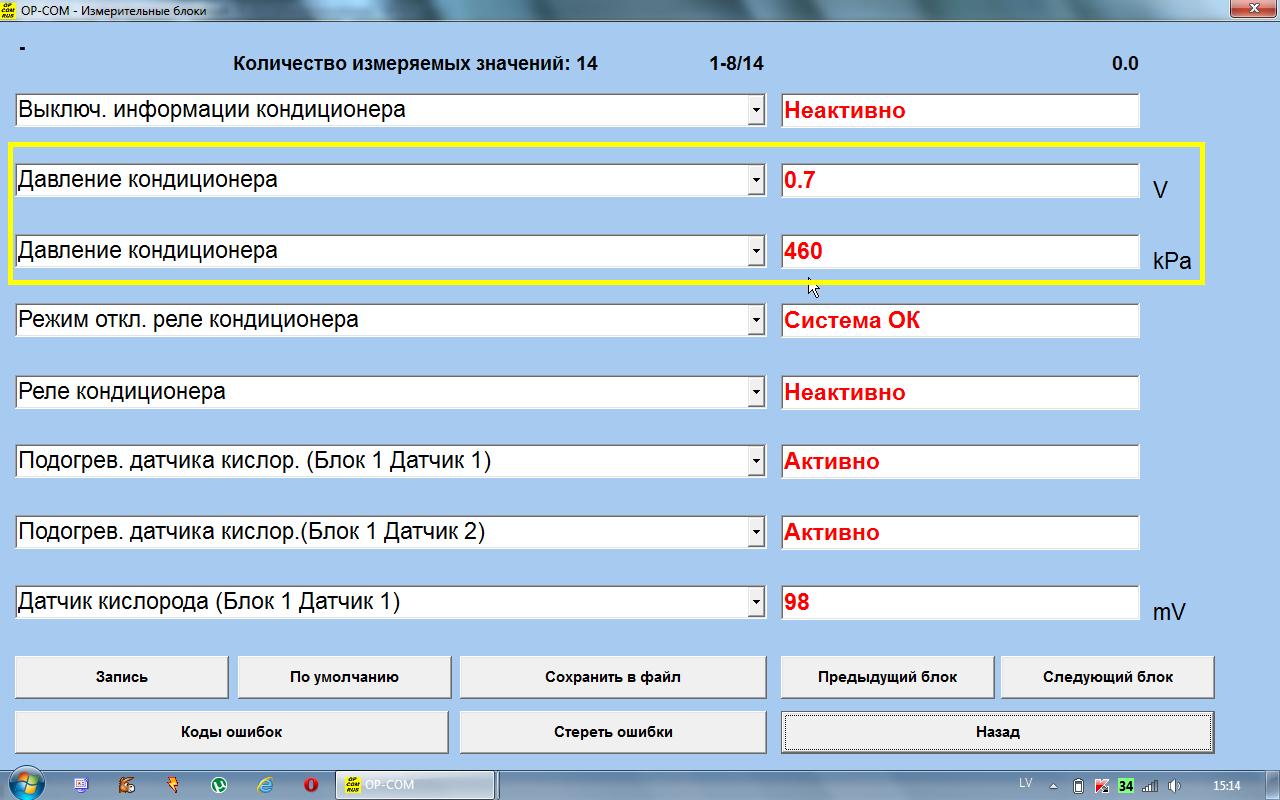Open the 'Режим откл. реле кондиционера' dropdown

pyautogui.click(x=756, y=321)
